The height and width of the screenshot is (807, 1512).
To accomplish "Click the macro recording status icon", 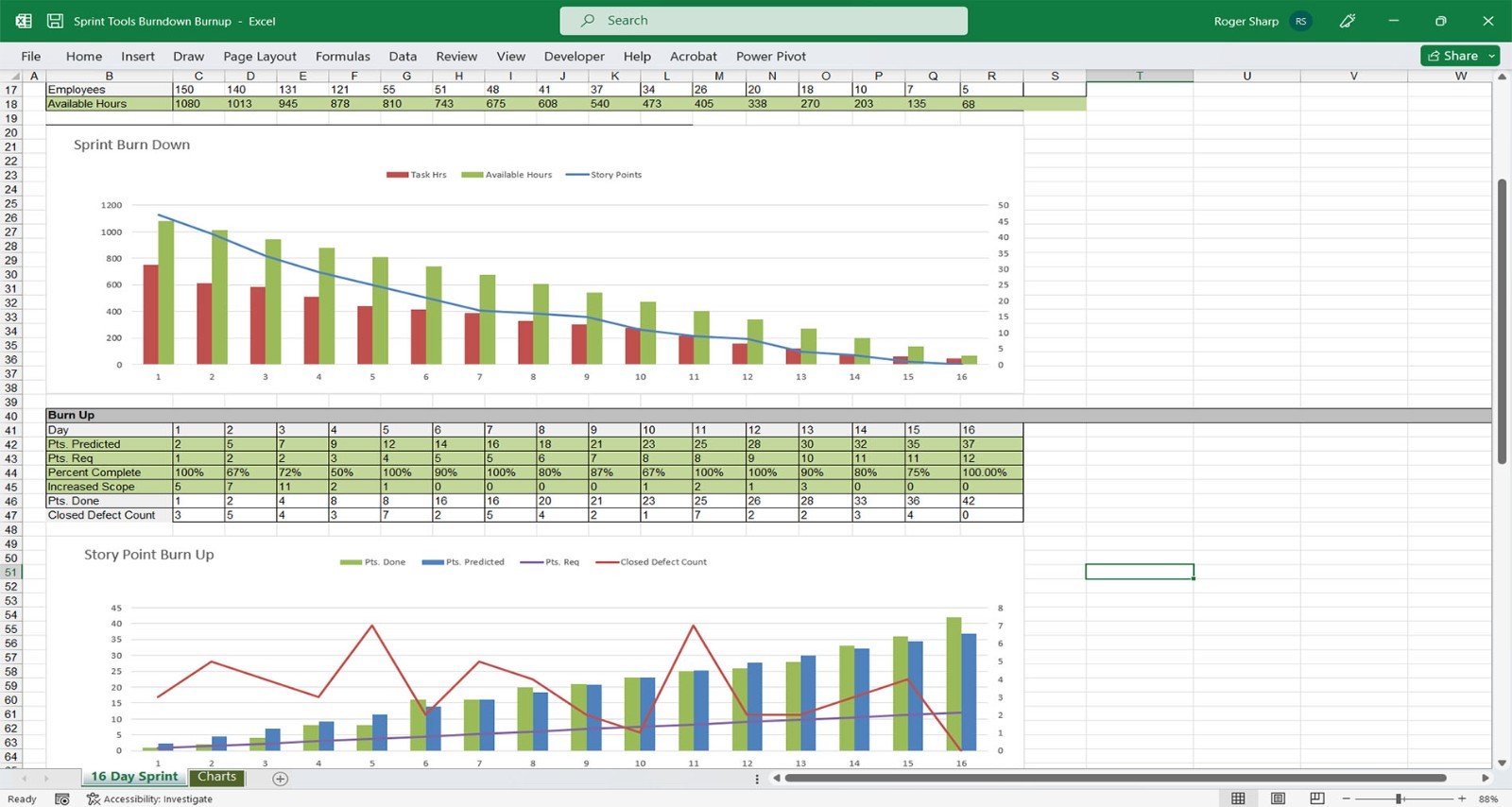I will point(62,799).
